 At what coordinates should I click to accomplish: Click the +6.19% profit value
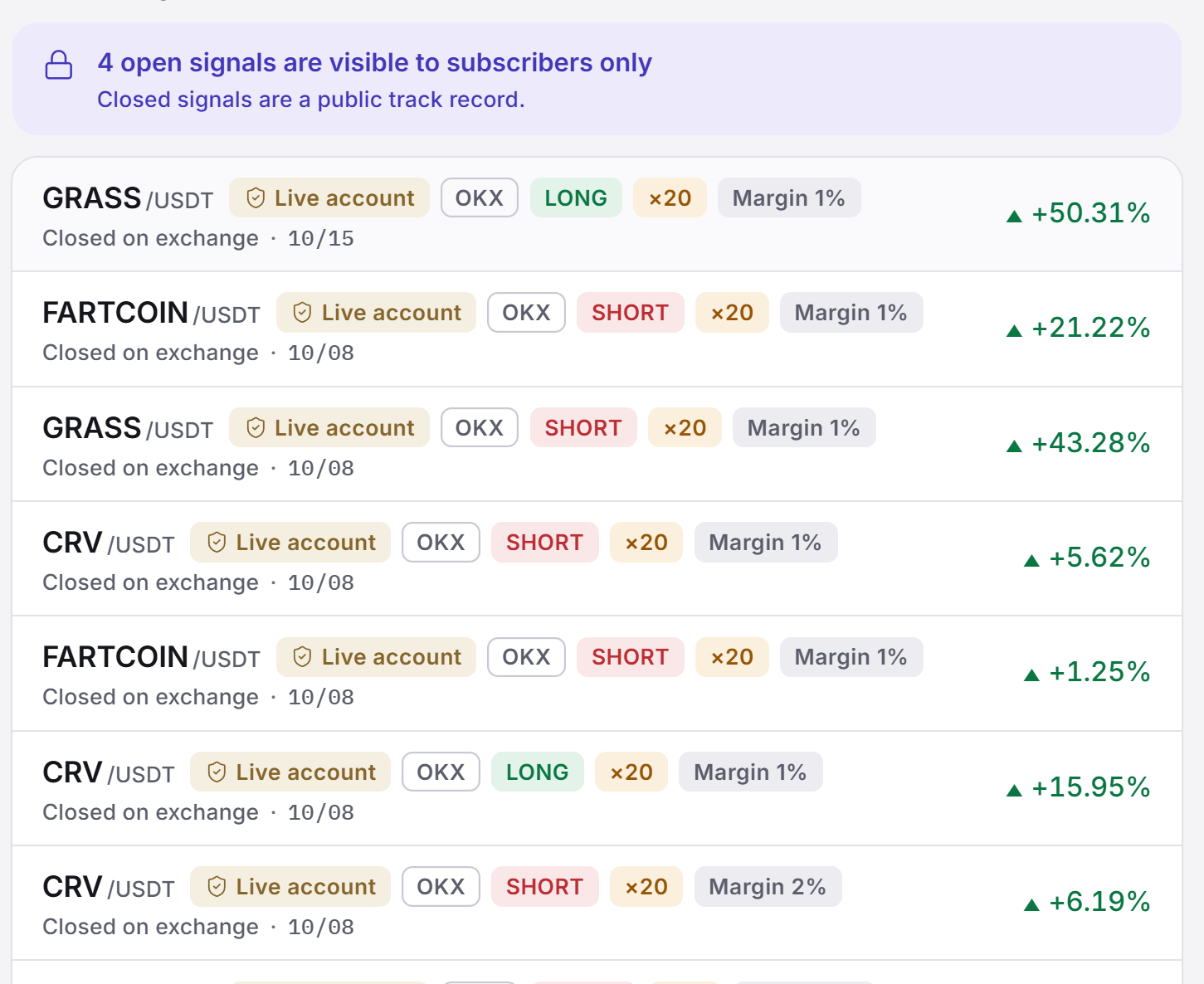[1100, 903]
